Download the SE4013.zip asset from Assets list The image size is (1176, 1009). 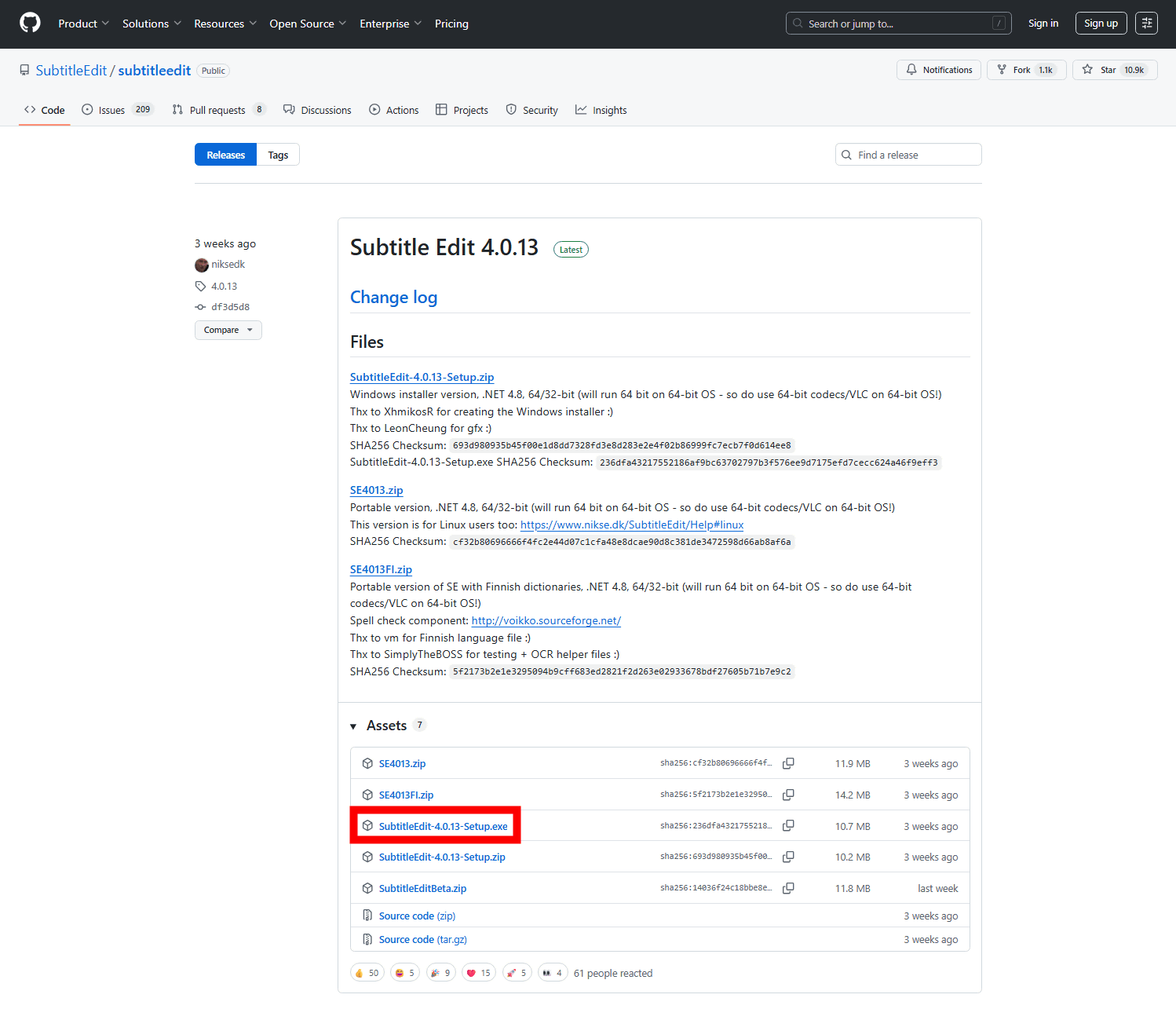pyautogui.click(x=402, y=763)
